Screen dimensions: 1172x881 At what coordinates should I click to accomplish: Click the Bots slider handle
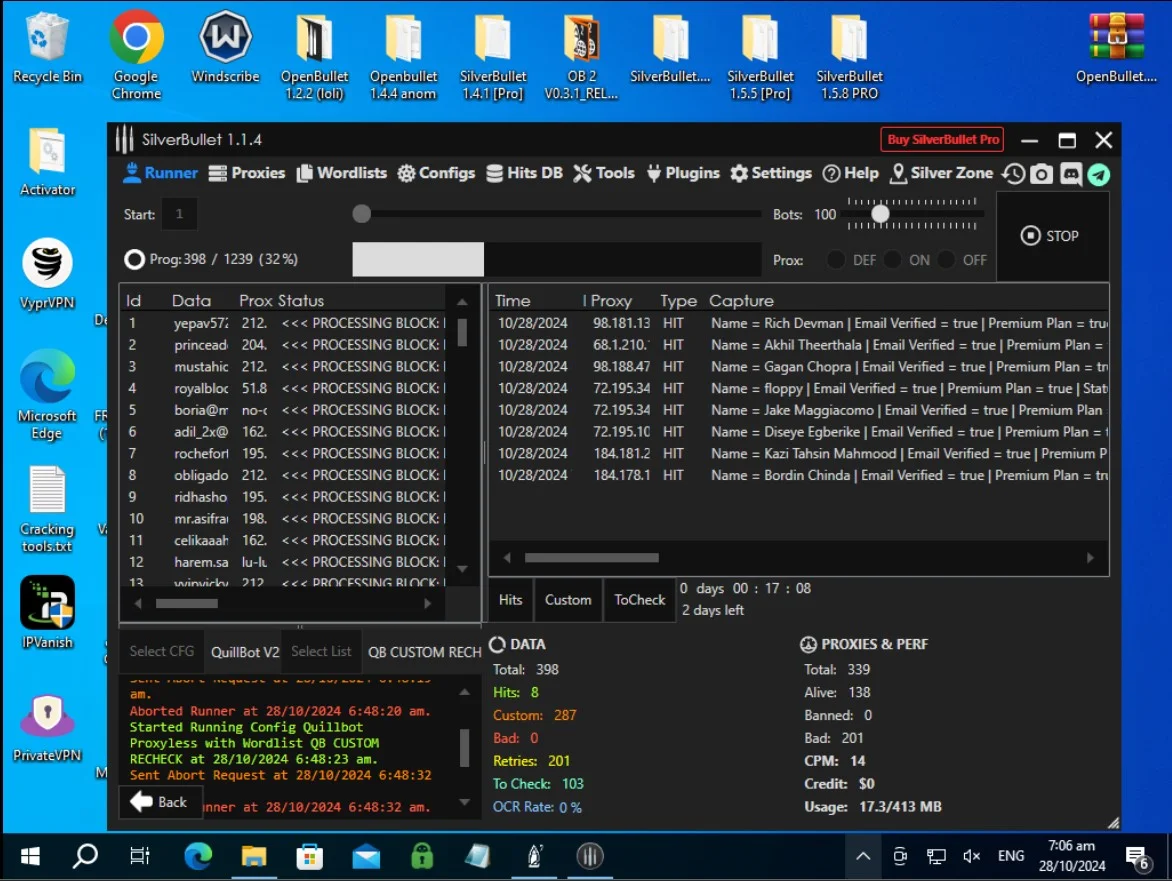(880, 214)
